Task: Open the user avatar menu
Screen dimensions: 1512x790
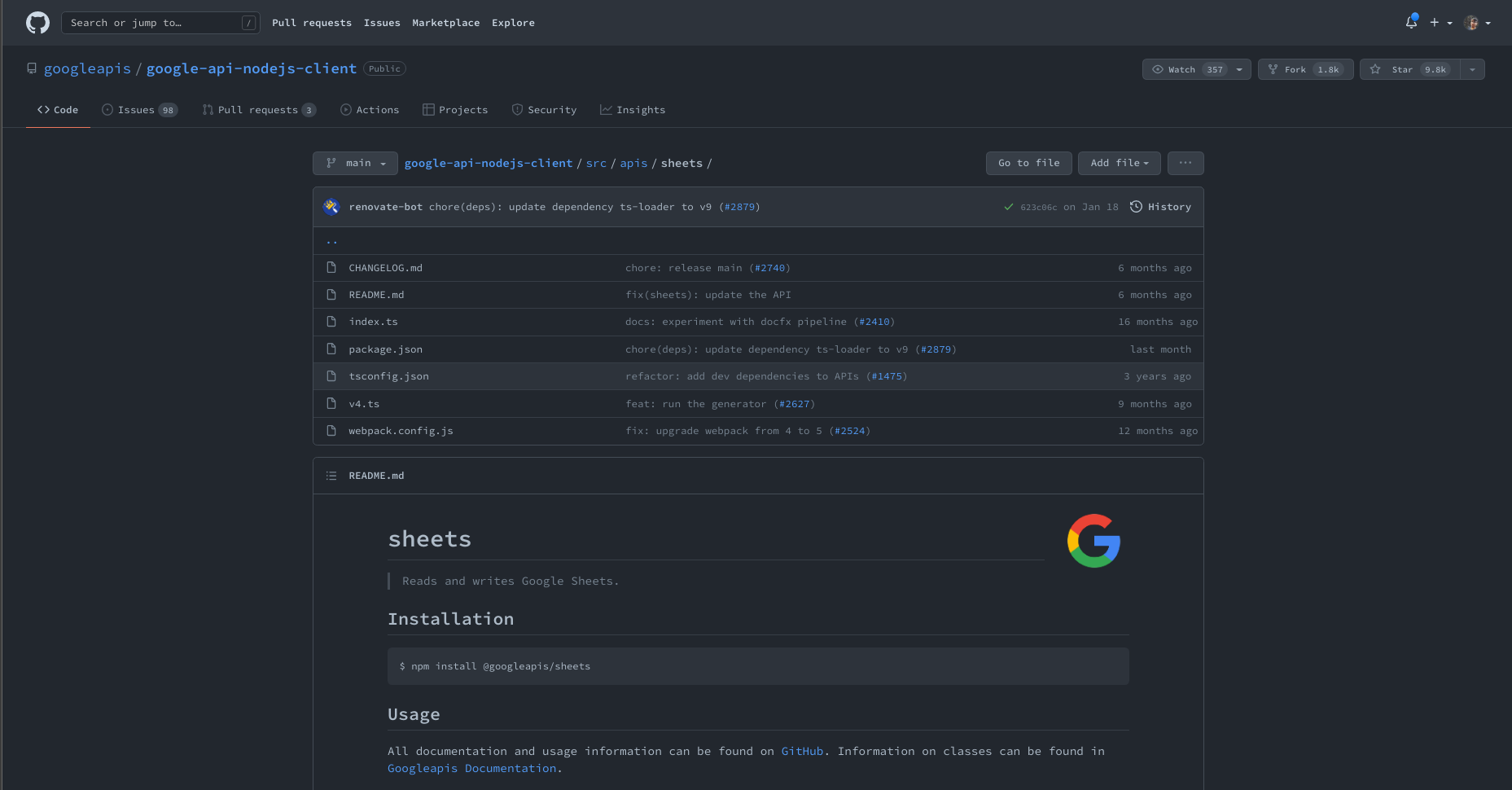Action: tap(1476, 23)
